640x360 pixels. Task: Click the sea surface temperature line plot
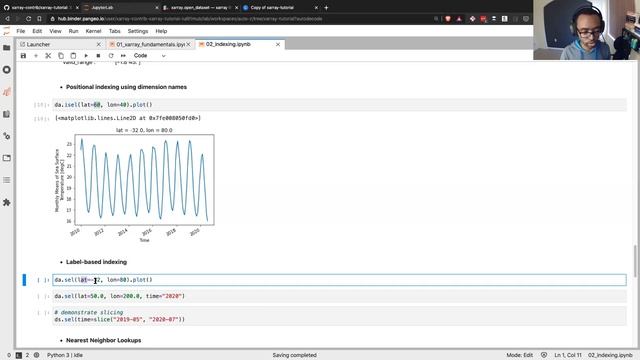tap(144, 180)
